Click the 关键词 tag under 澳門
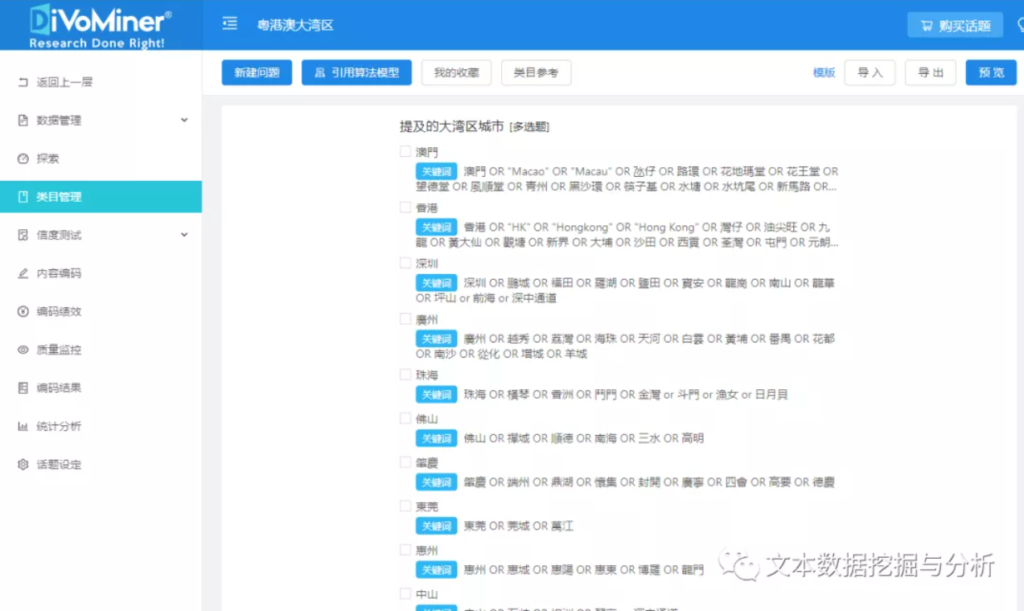 point(436,172)
